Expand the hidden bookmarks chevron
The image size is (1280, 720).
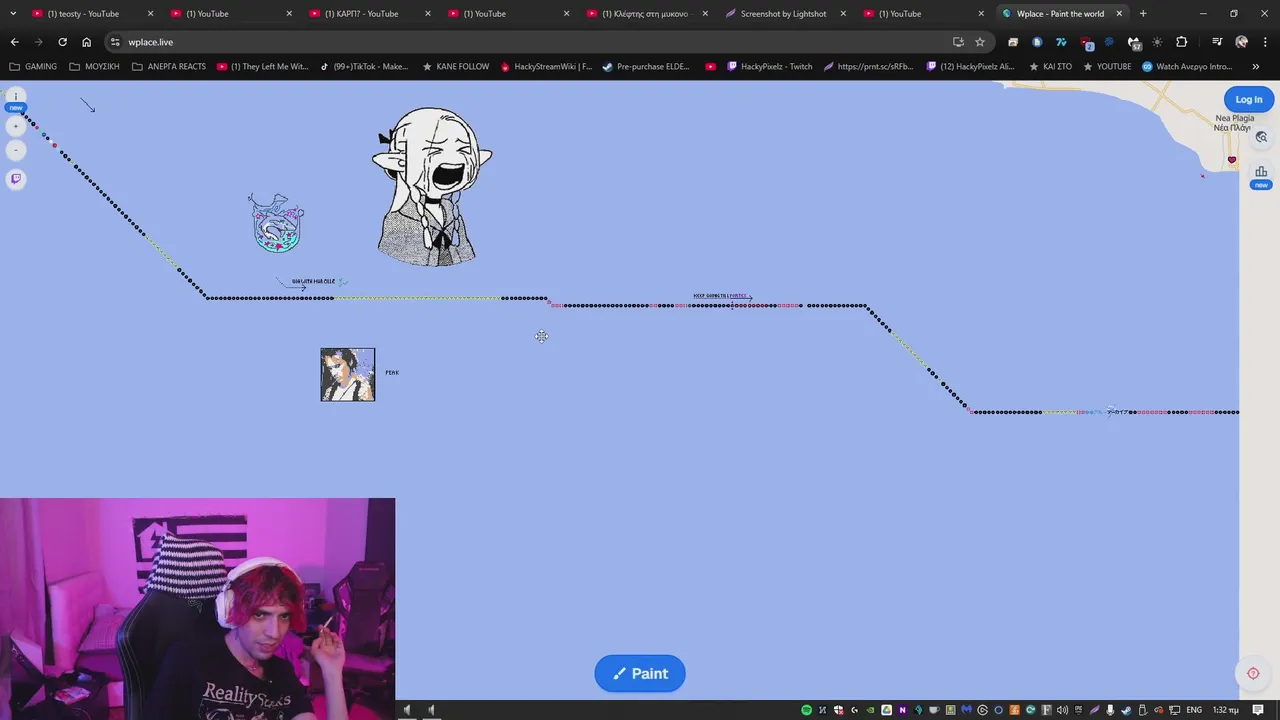click(x=1256, y=66)
